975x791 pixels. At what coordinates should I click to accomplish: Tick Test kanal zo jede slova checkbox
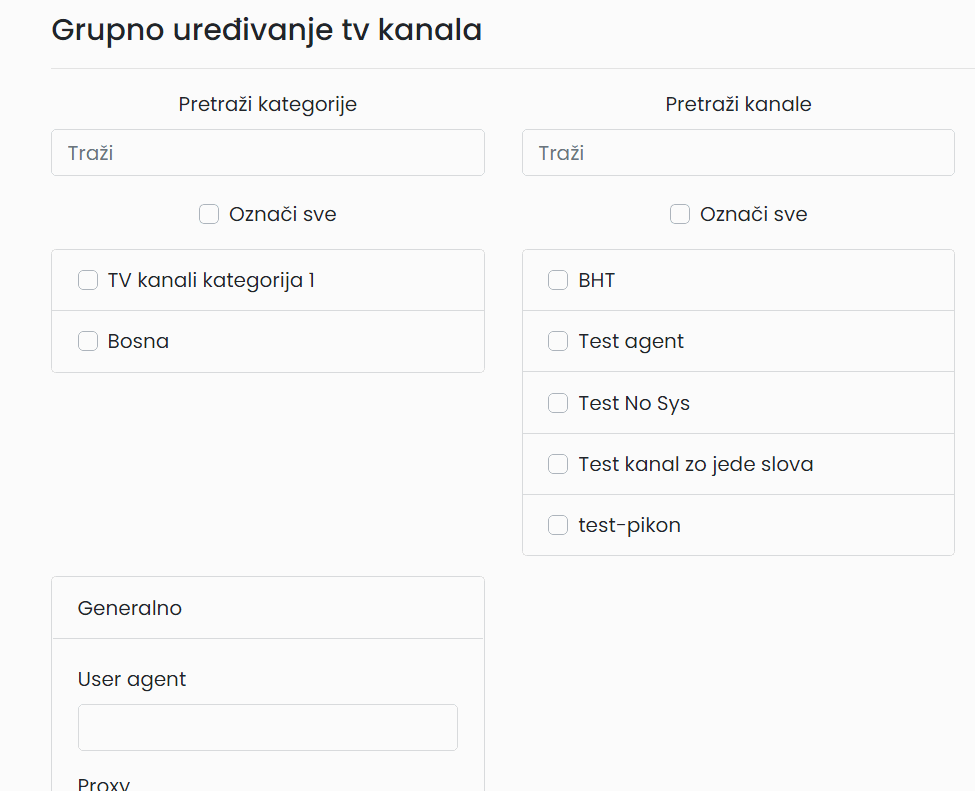[558, 464]
